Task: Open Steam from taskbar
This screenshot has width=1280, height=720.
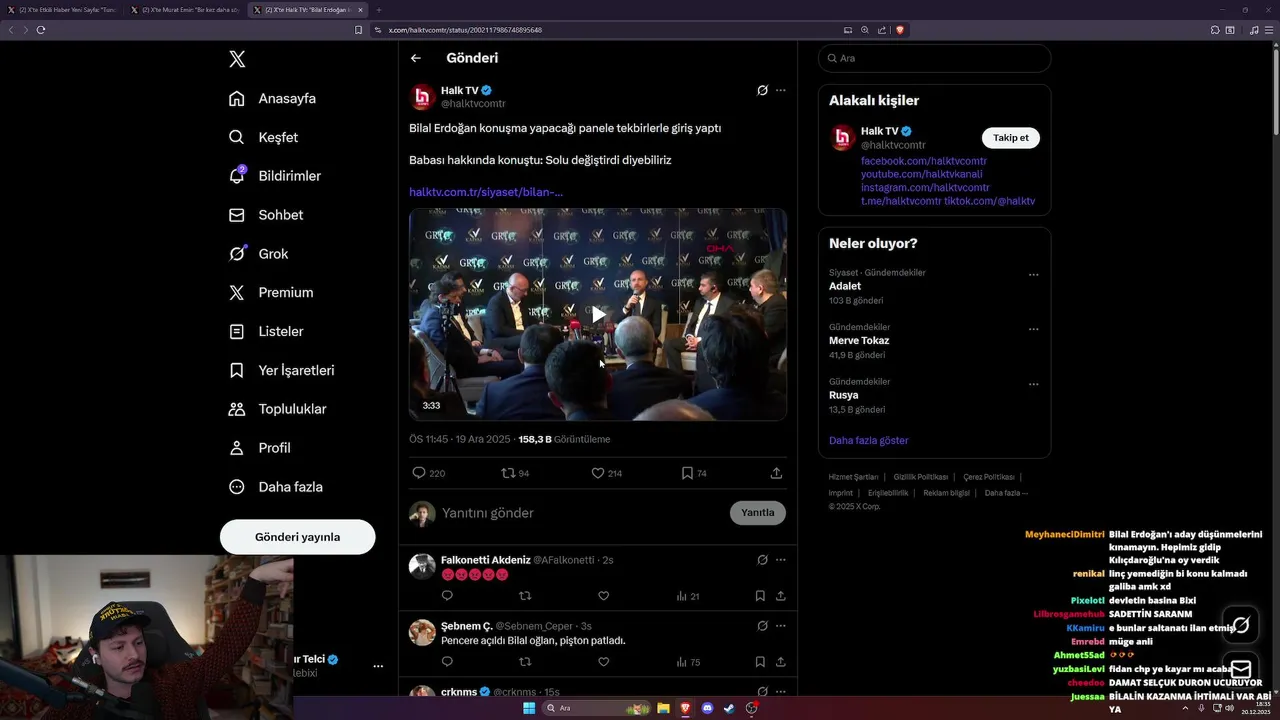Action: (729, 708)
